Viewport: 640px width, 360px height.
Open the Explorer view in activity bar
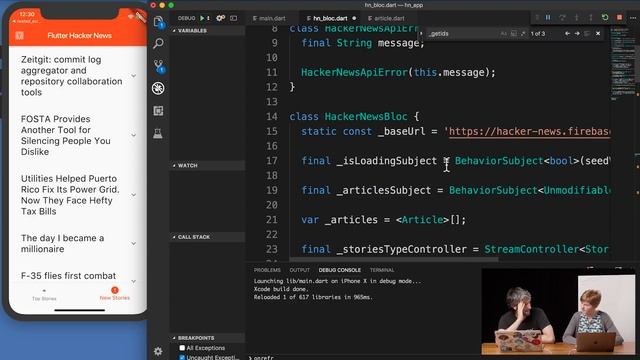[x=158, y=22]
